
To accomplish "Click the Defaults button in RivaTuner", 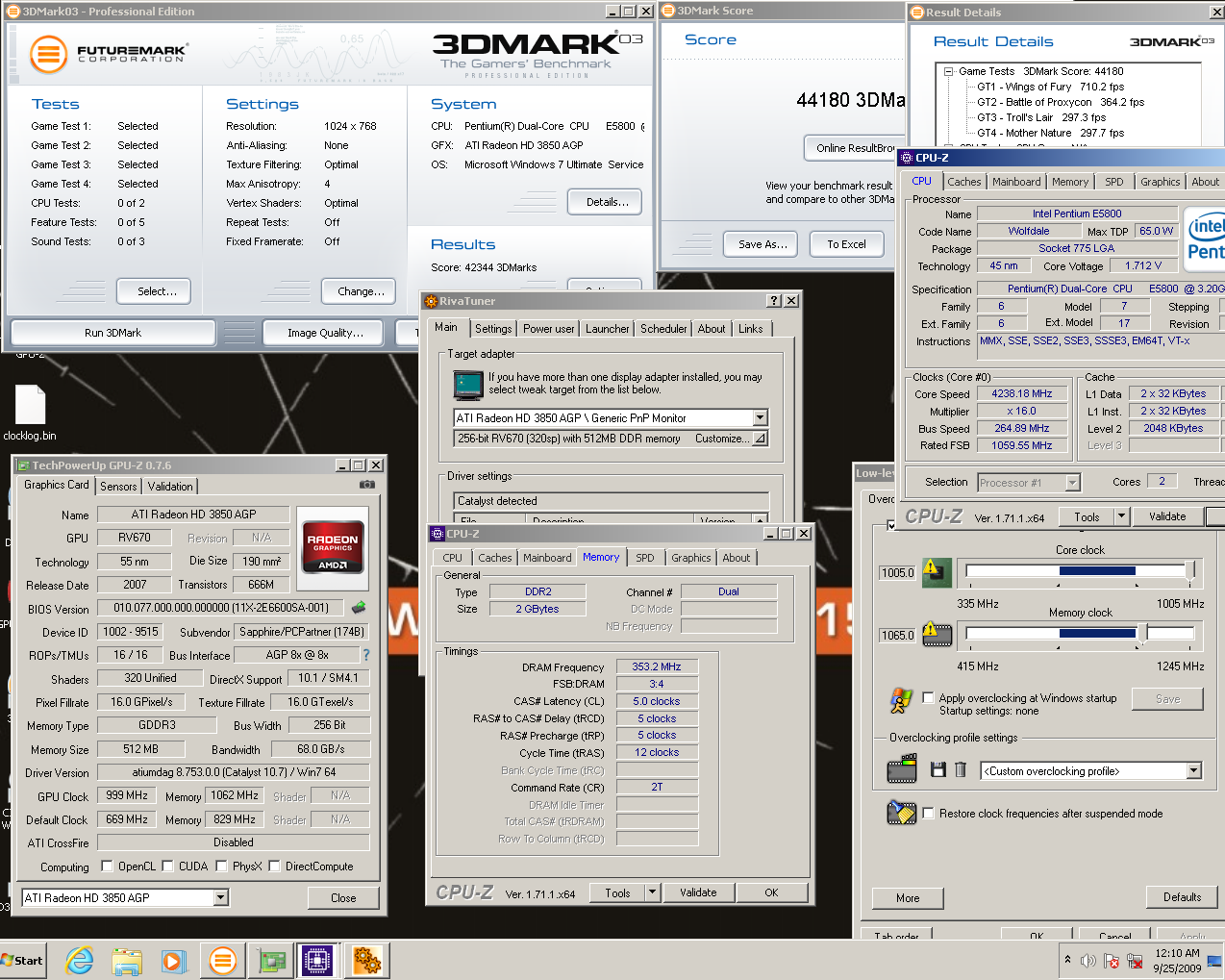I will click(x=1182, y=897).
